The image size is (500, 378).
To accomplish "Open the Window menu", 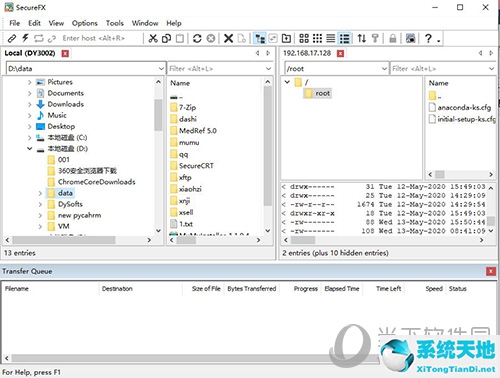I will 145,23.
